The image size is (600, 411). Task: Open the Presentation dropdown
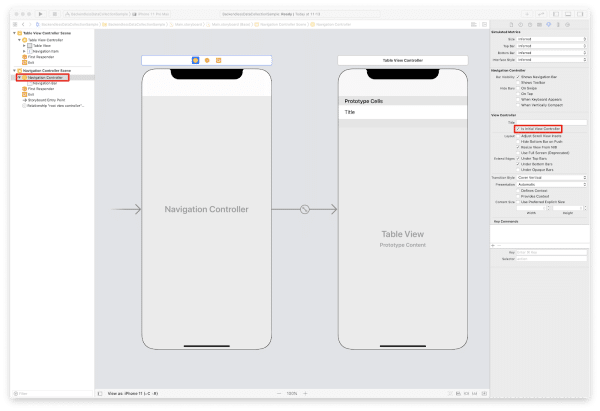pos(551,184)
